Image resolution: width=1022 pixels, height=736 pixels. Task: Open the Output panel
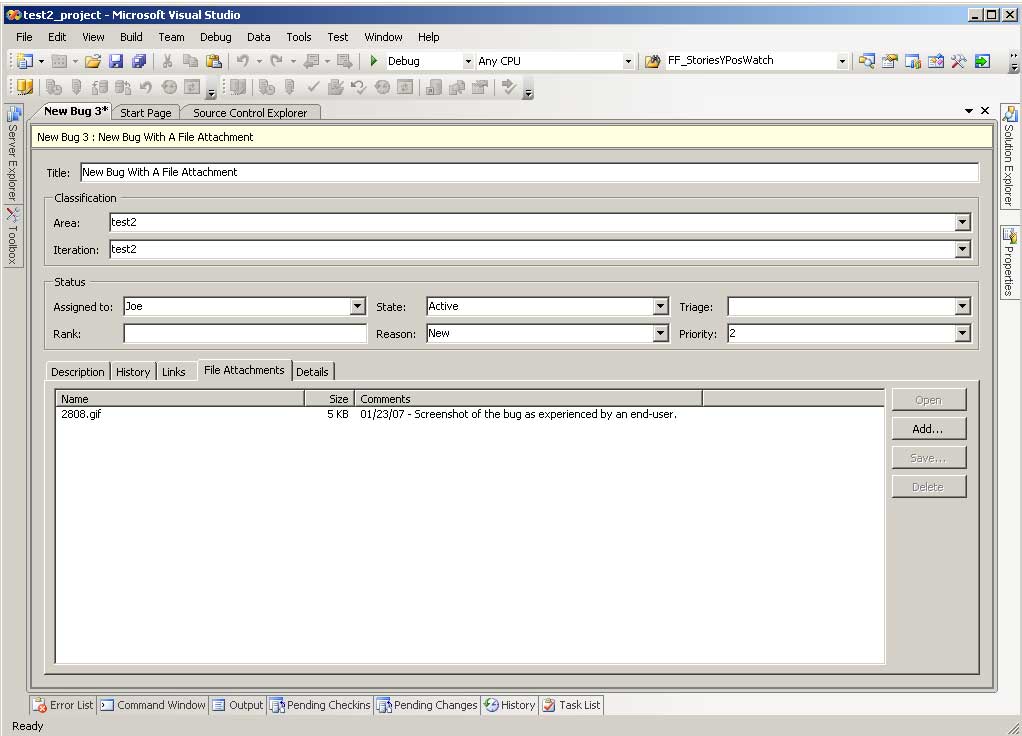click(x=238, y=705)
